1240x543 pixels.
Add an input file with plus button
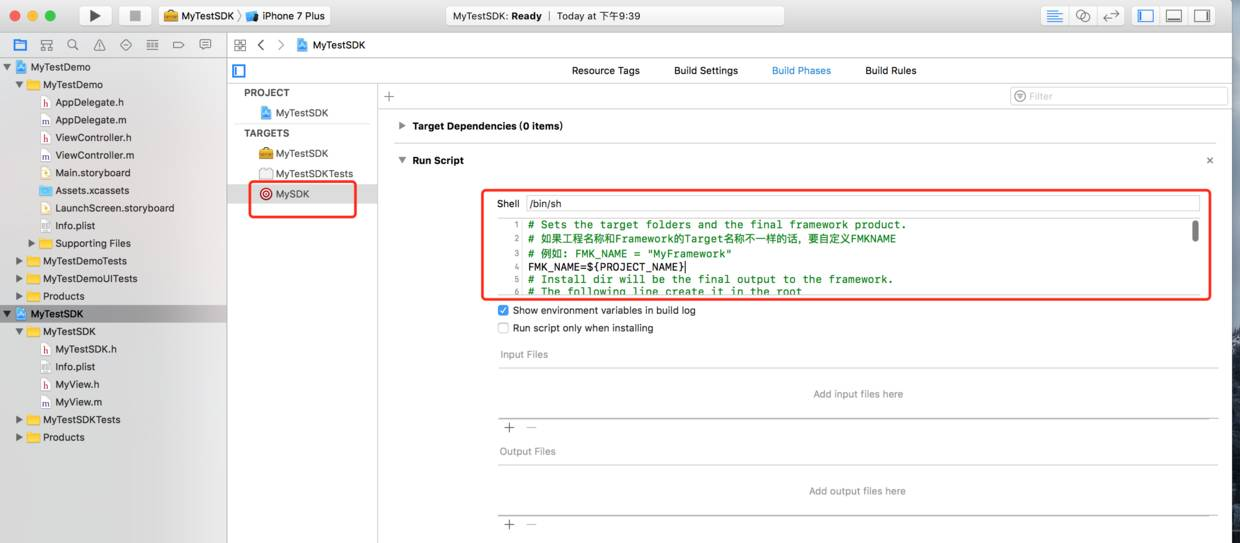509,427
